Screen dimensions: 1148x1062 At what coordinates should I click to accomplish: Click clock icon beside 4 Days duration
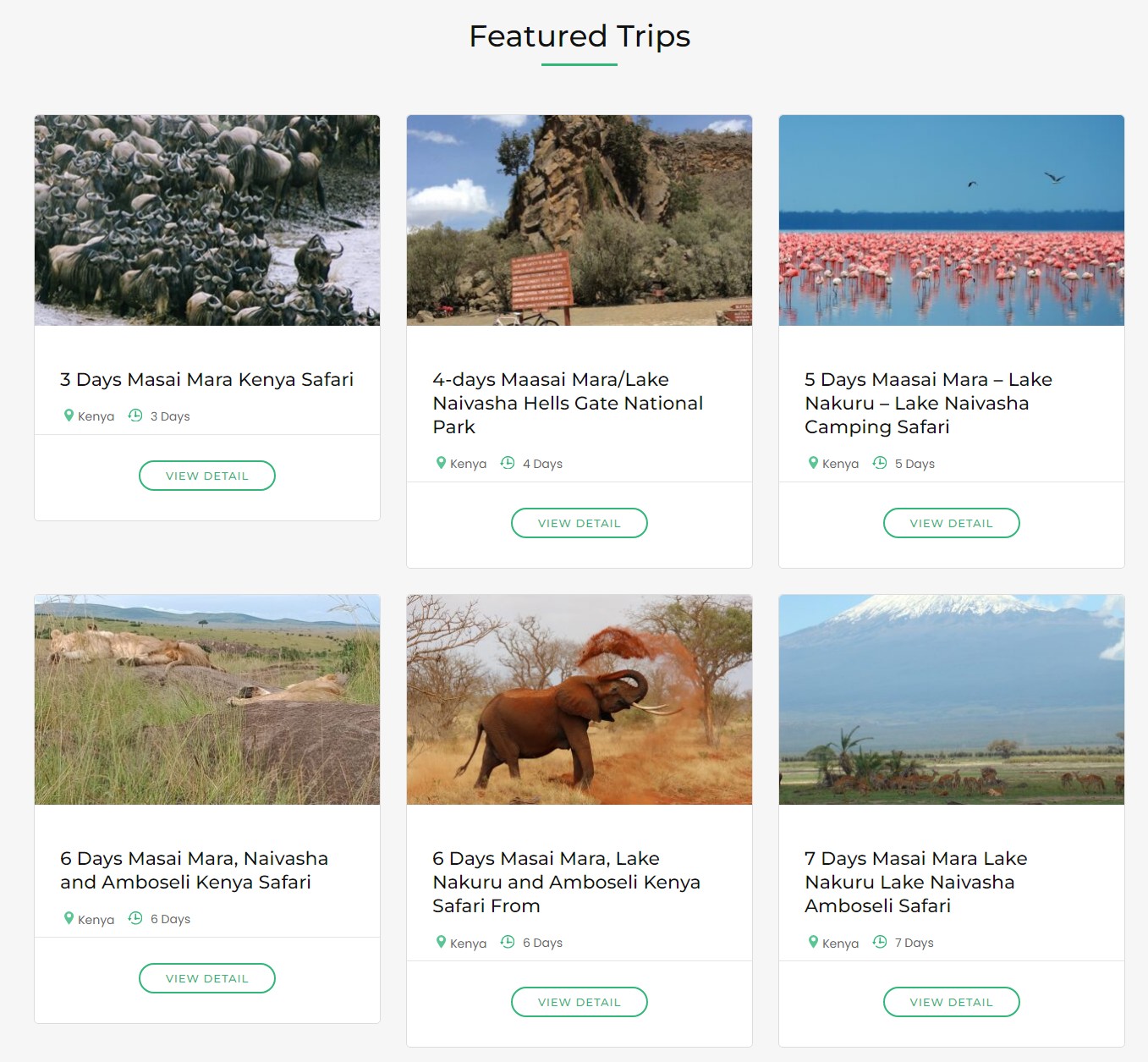click(508, 463)
